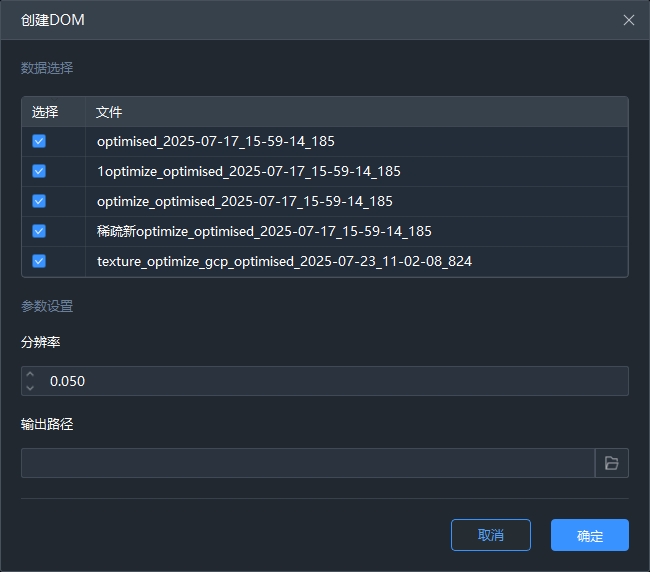Image resolution: width=650 pixels, height=572 pixels.
Task: Click the 文件 column header
Action: 109,112
